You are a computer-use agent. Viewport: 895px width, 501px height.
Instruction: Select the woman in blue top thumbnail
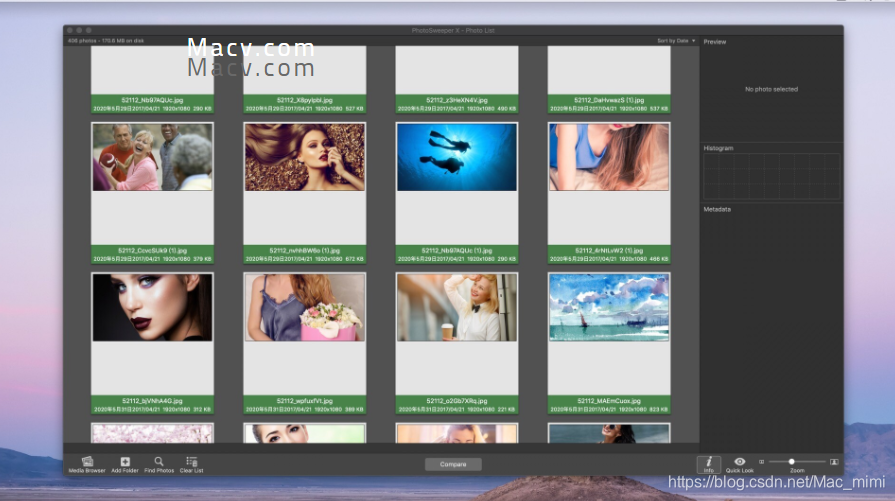click(x=609, y=157)
